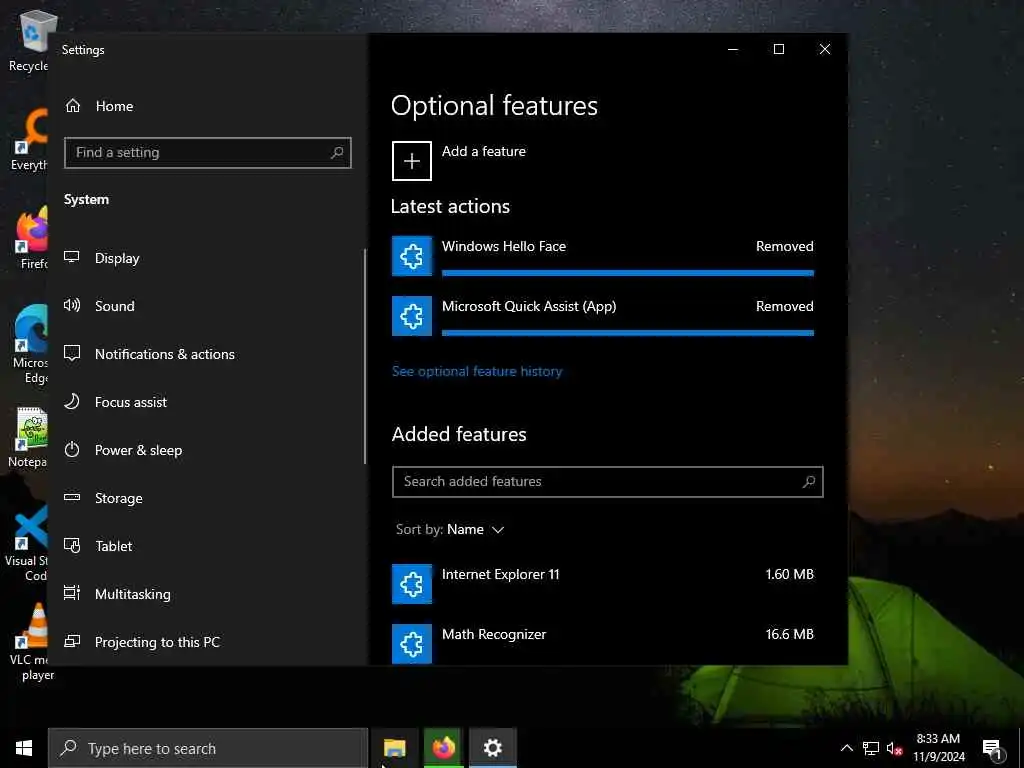Open Power & sleep settings
This screenshot has width=1024, height=768.
[x=206, y=450]
